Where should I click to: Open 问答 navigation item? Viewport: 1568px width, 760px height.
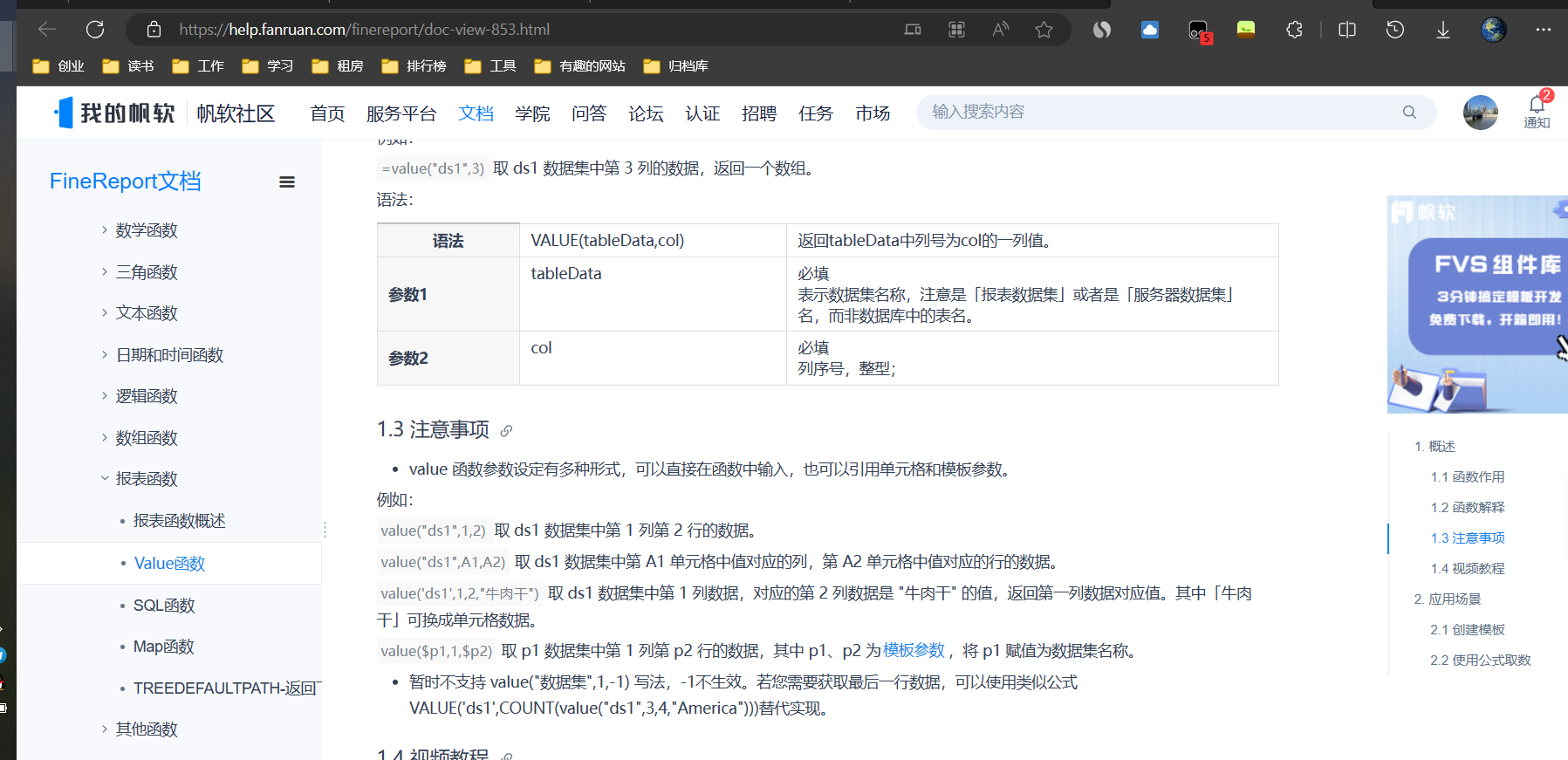[589, 113]
